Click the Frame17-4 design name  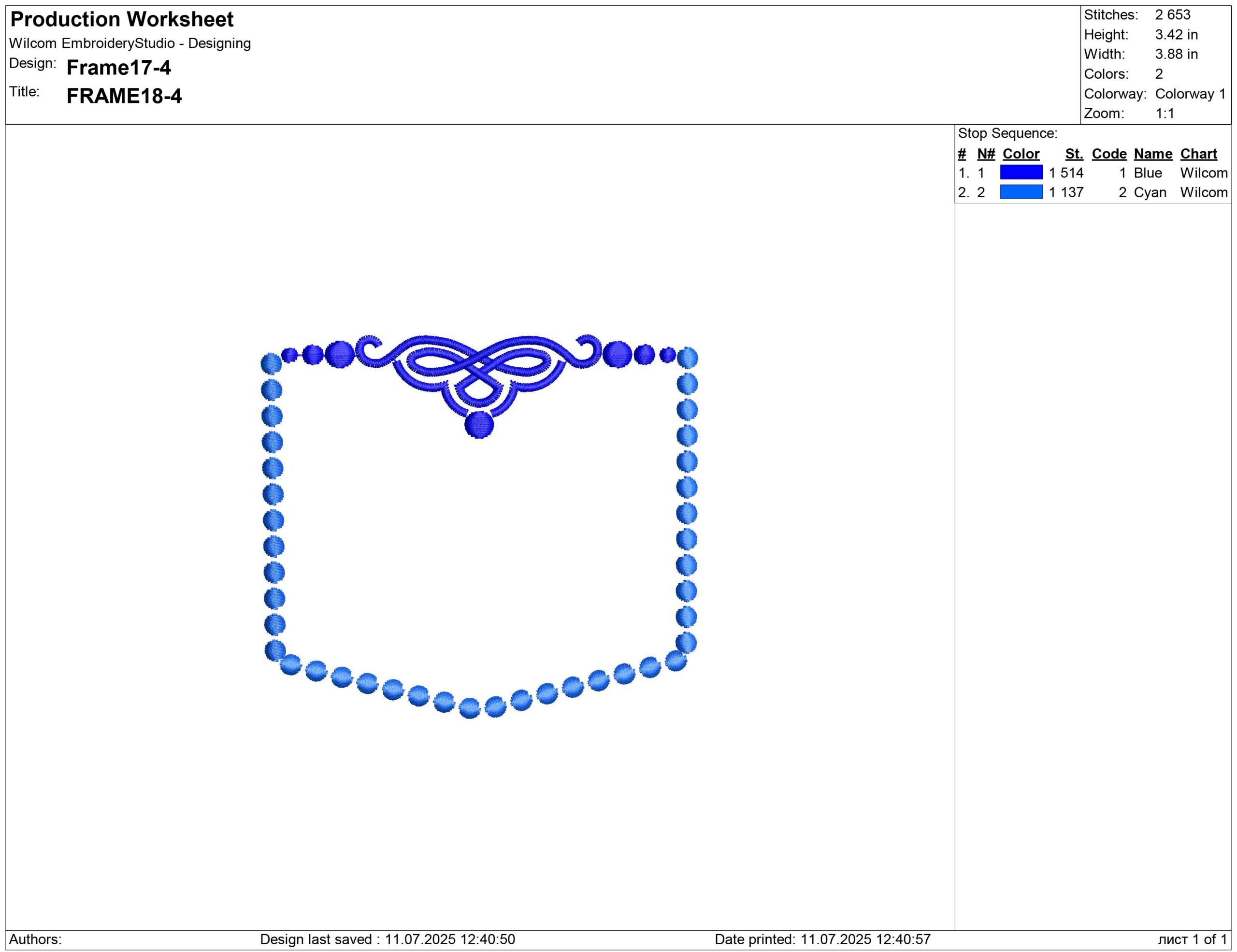[118, 67]
